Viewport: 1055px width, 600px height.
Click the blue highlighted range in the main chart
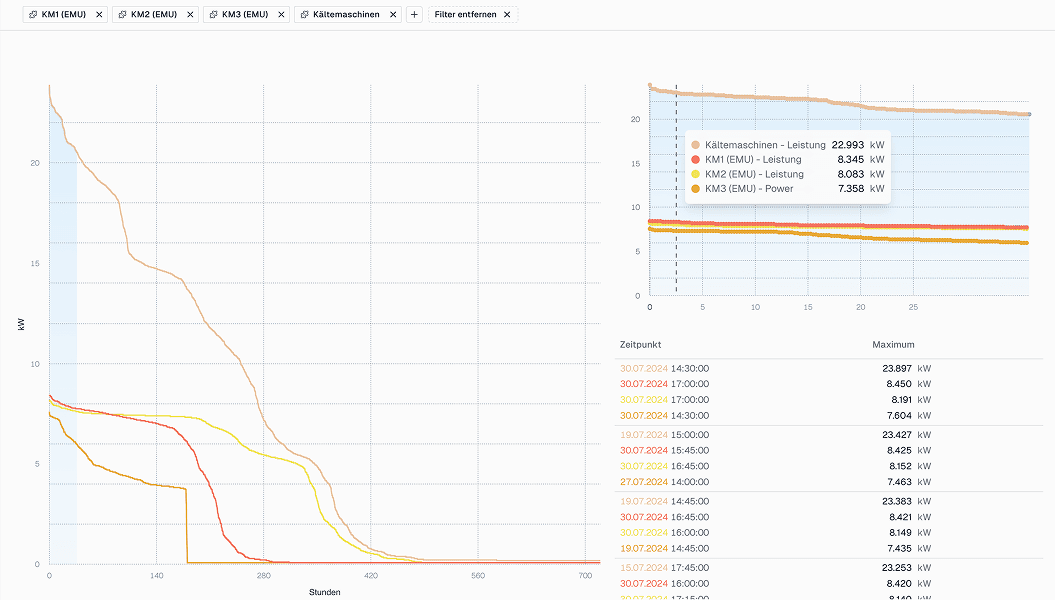(62, 300)
